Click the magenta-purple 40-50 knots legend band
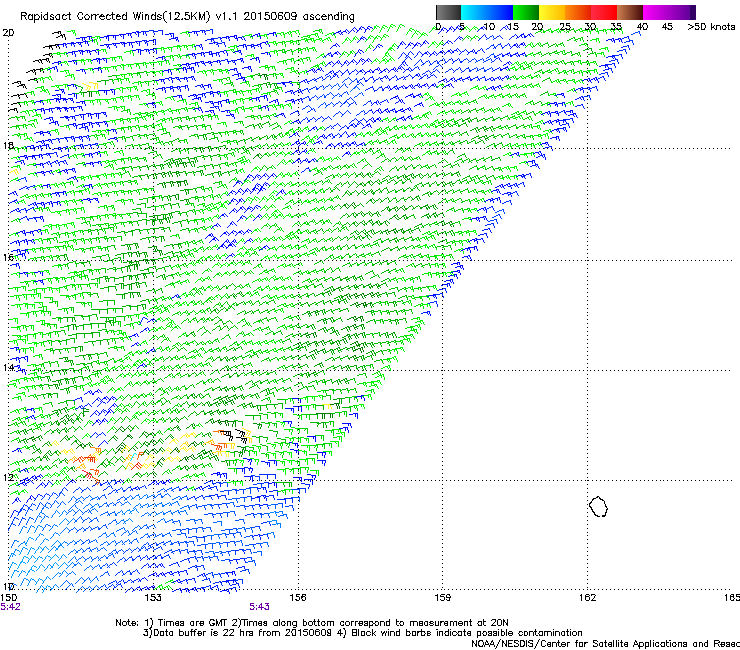Viewport: 740px width, 650px height. tap(669, 12)
